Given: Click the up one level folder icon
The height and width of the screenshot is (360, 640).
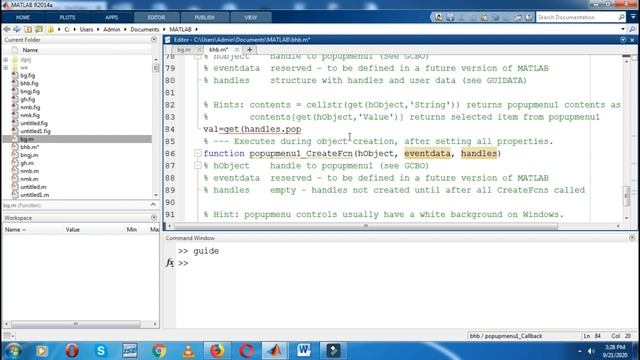Looking at the screenshot, I should [28, 29].
